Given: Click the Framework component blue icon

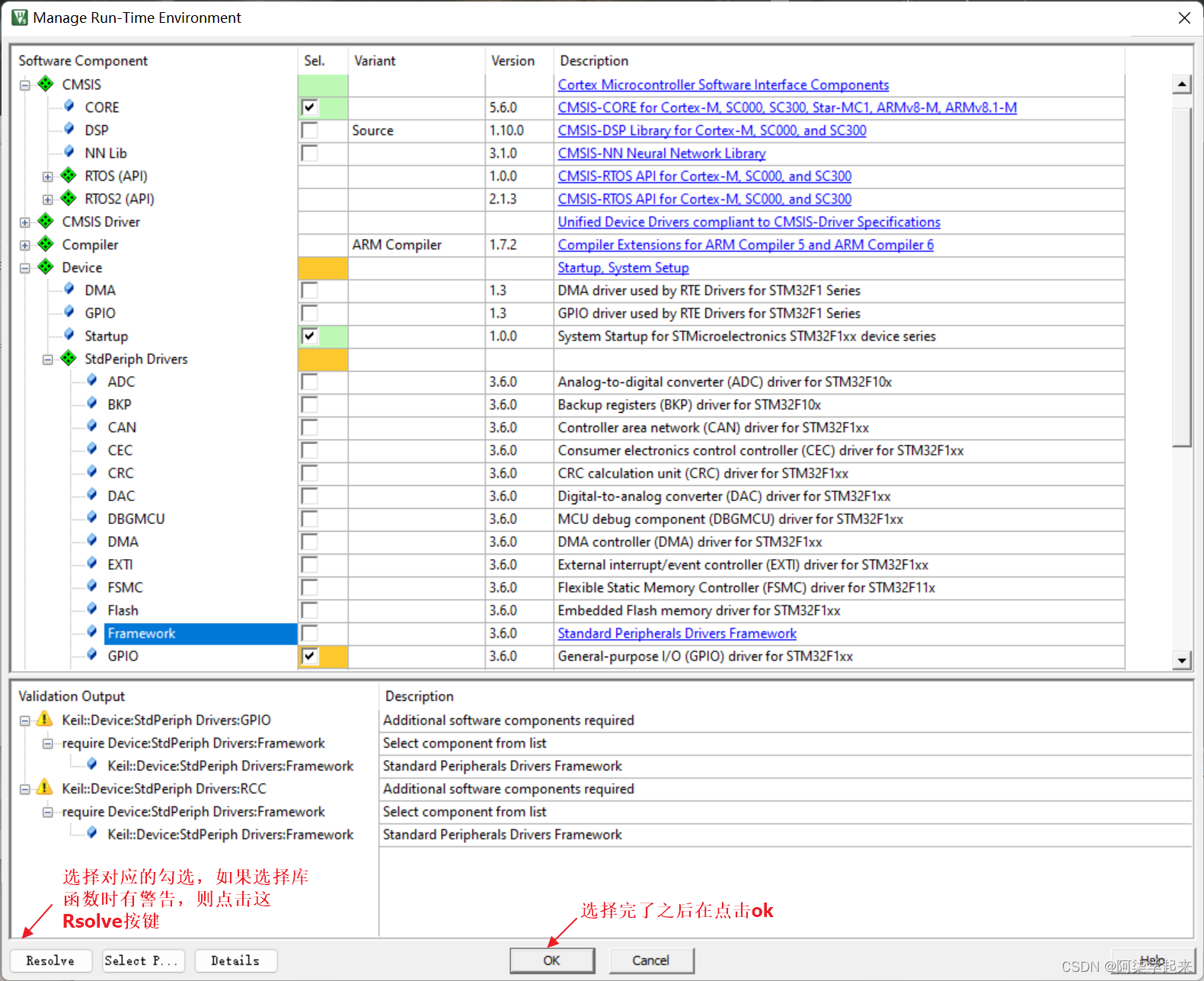Looking at the screenshot, I should [x=92, y=631].
